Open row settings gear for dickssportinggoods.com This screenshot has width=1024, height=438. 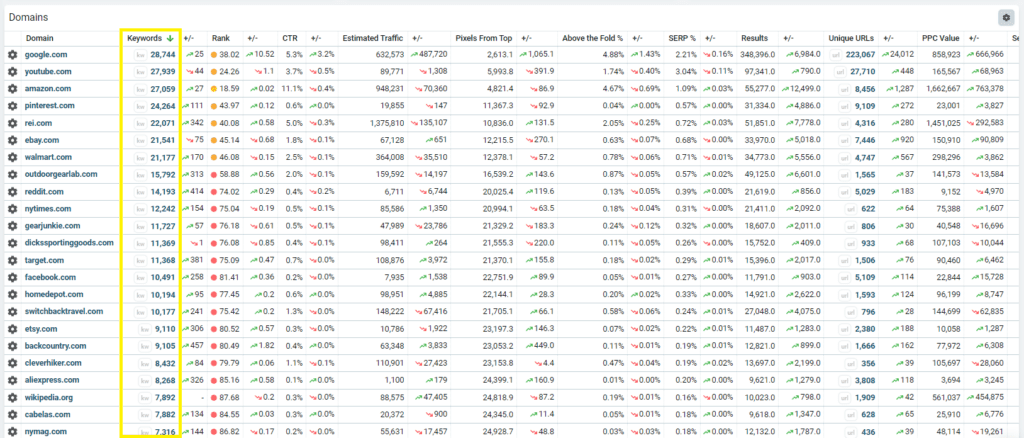[12, 243]
